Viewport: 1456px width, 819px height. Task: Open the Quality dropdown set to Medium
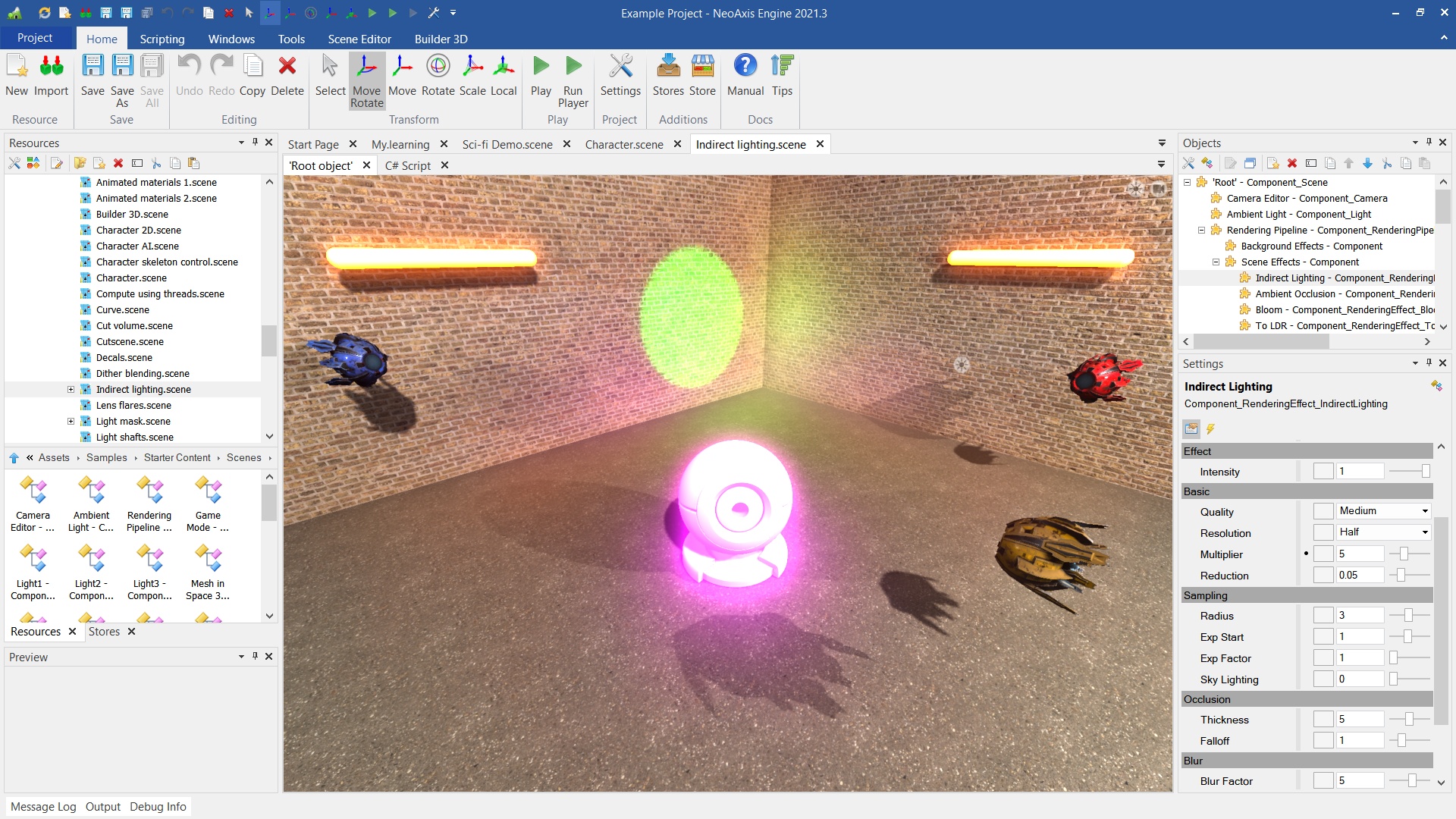(x=1383, y=511)
